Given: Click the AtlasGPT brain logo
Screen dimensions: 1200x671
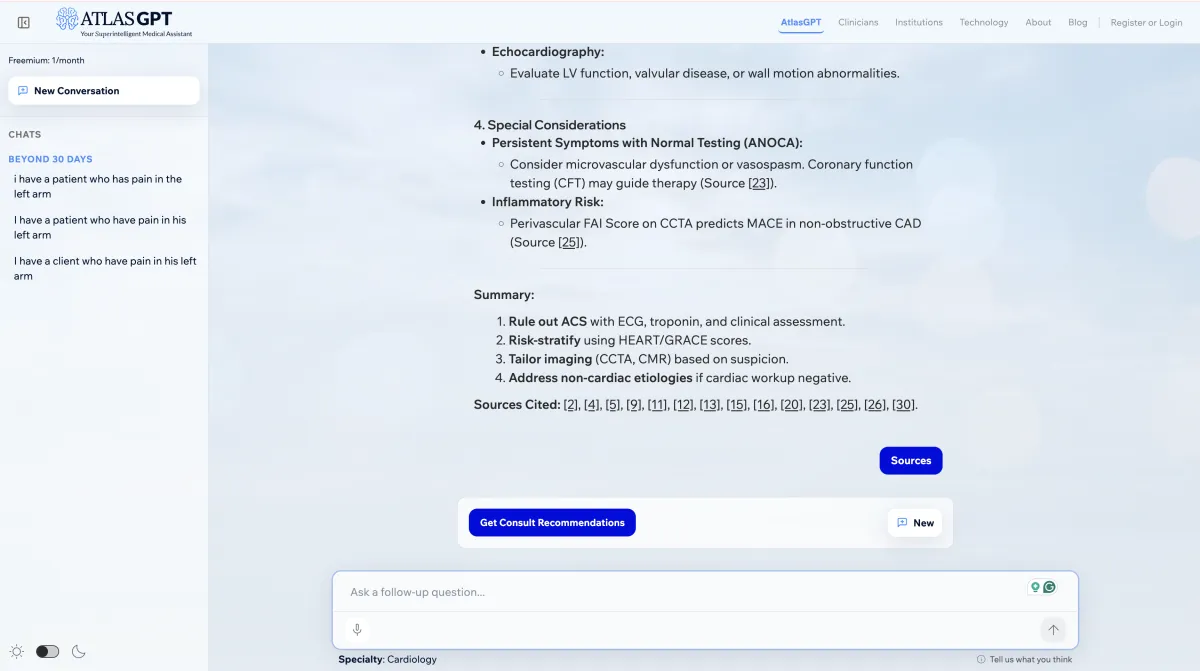Looking at the screenshot, I should click(x=67, y=18).
